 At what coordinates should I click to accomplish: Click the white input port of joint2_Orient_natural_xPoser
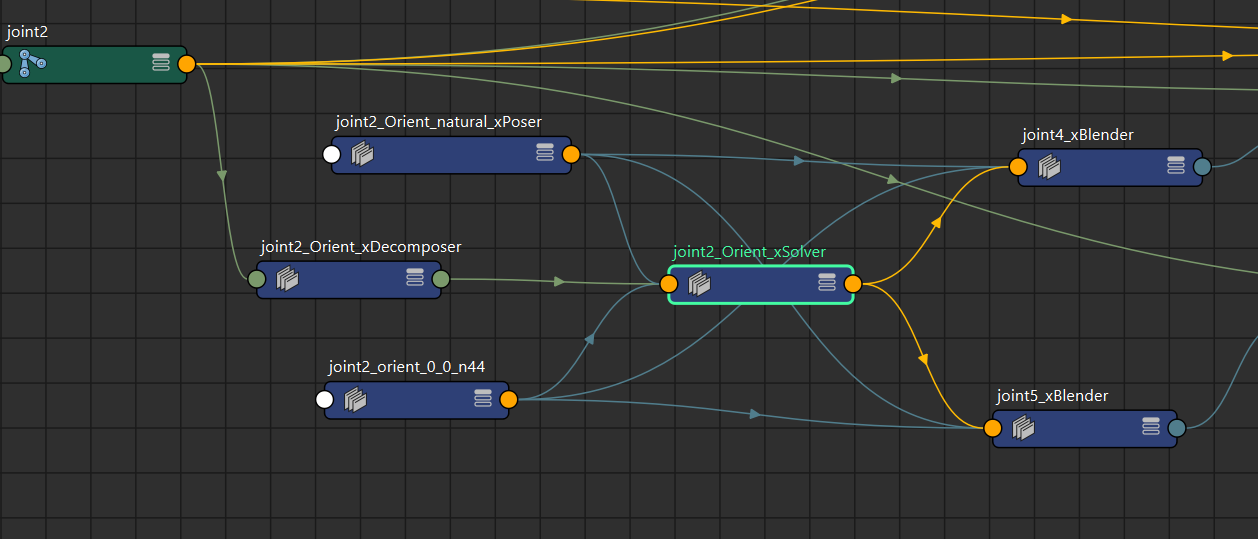[332, 154]
